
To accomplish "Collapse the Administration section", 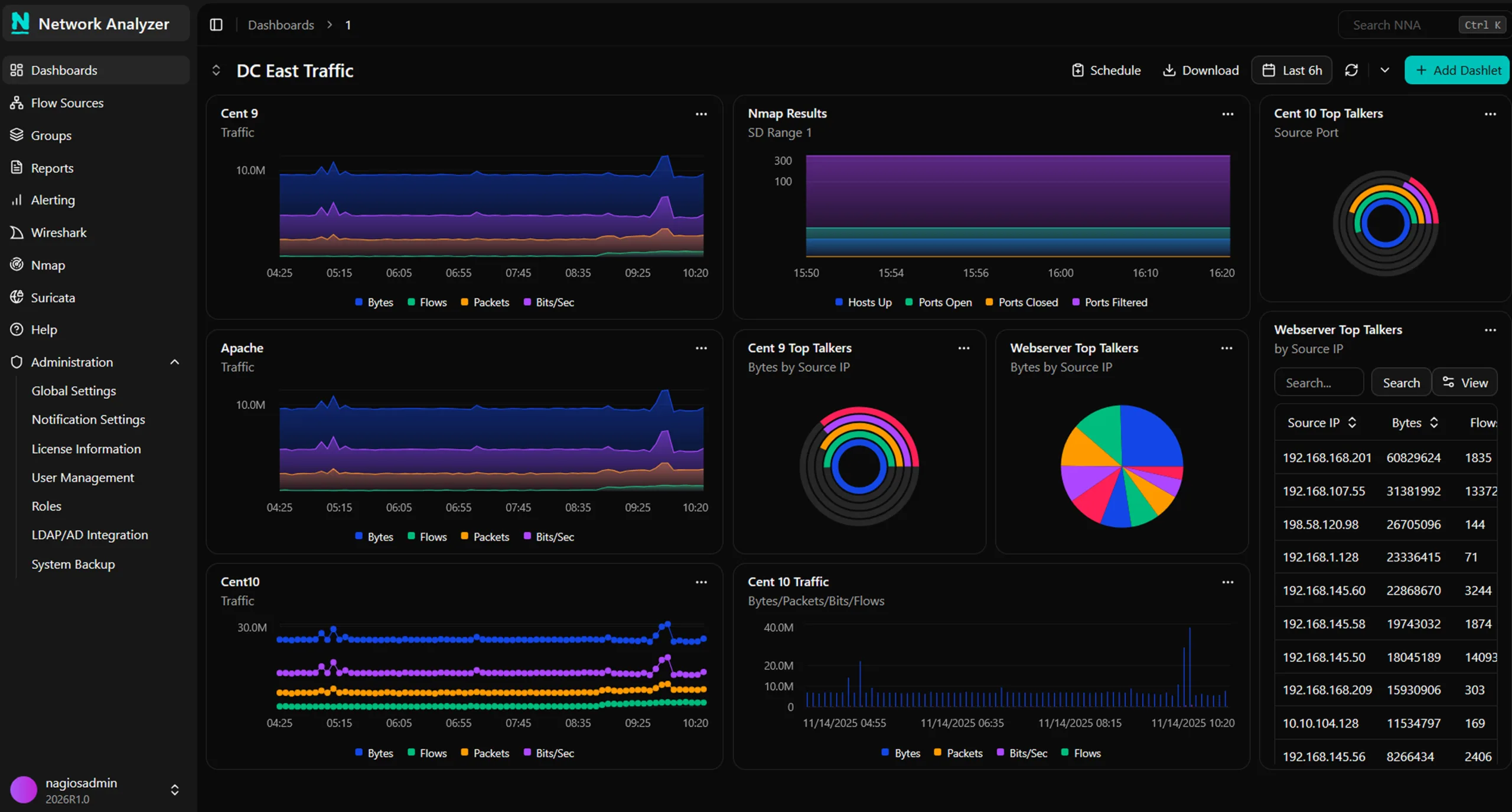I will [x=174, y=362].
